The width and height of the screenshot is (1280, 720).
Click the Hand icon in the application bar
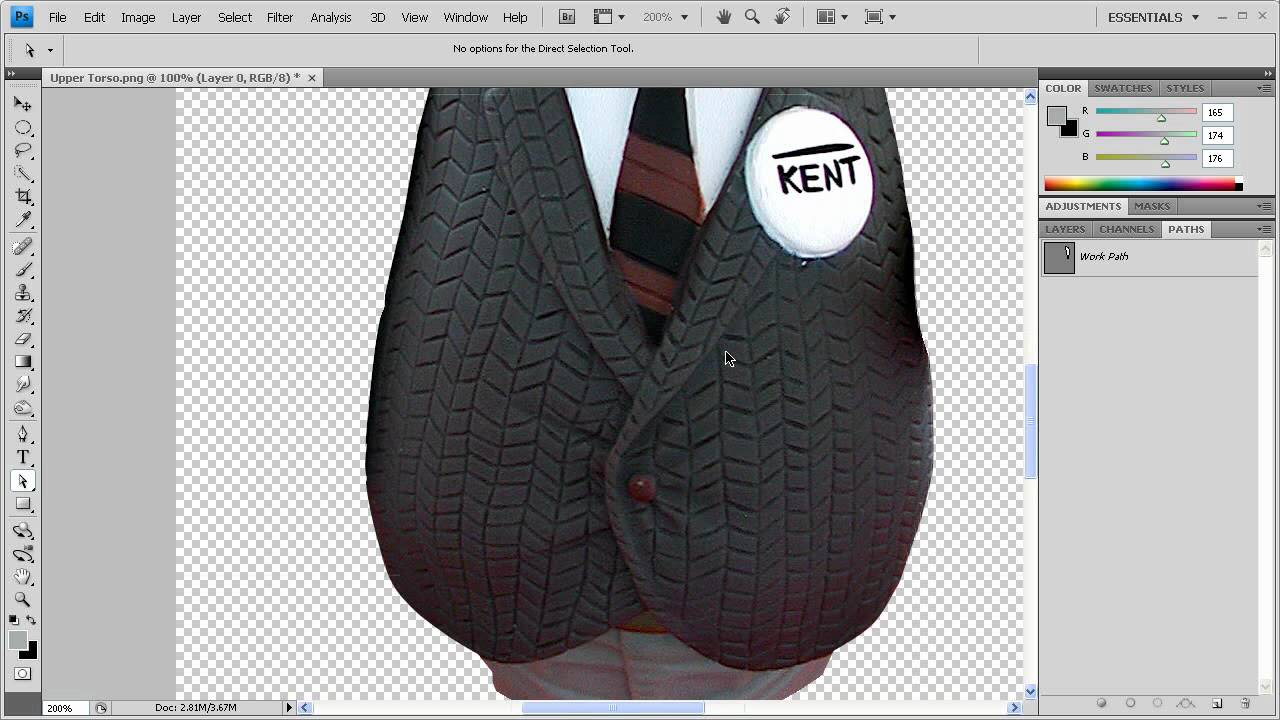coord(723,17)
